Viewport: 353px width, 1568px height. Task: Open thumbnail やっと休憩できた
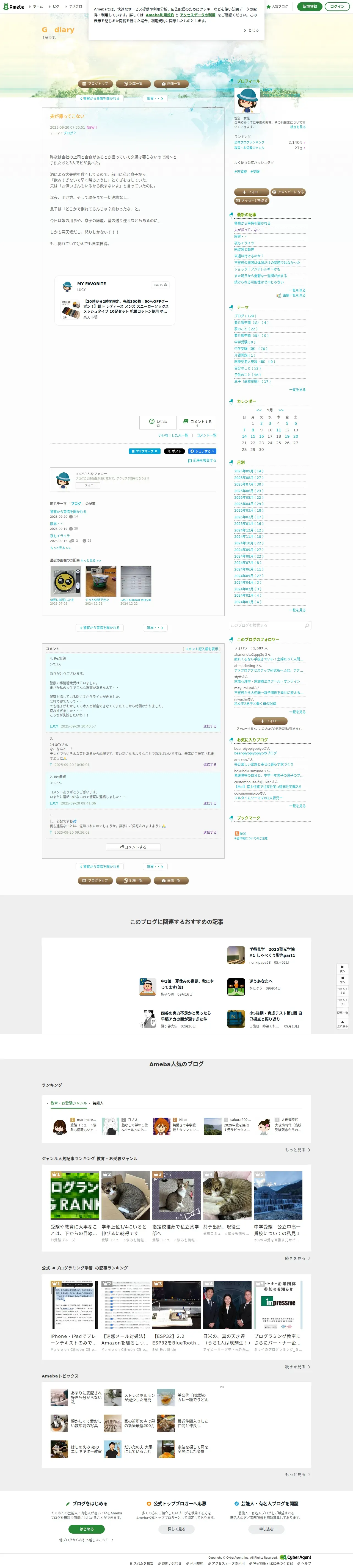tap(100, 582)
